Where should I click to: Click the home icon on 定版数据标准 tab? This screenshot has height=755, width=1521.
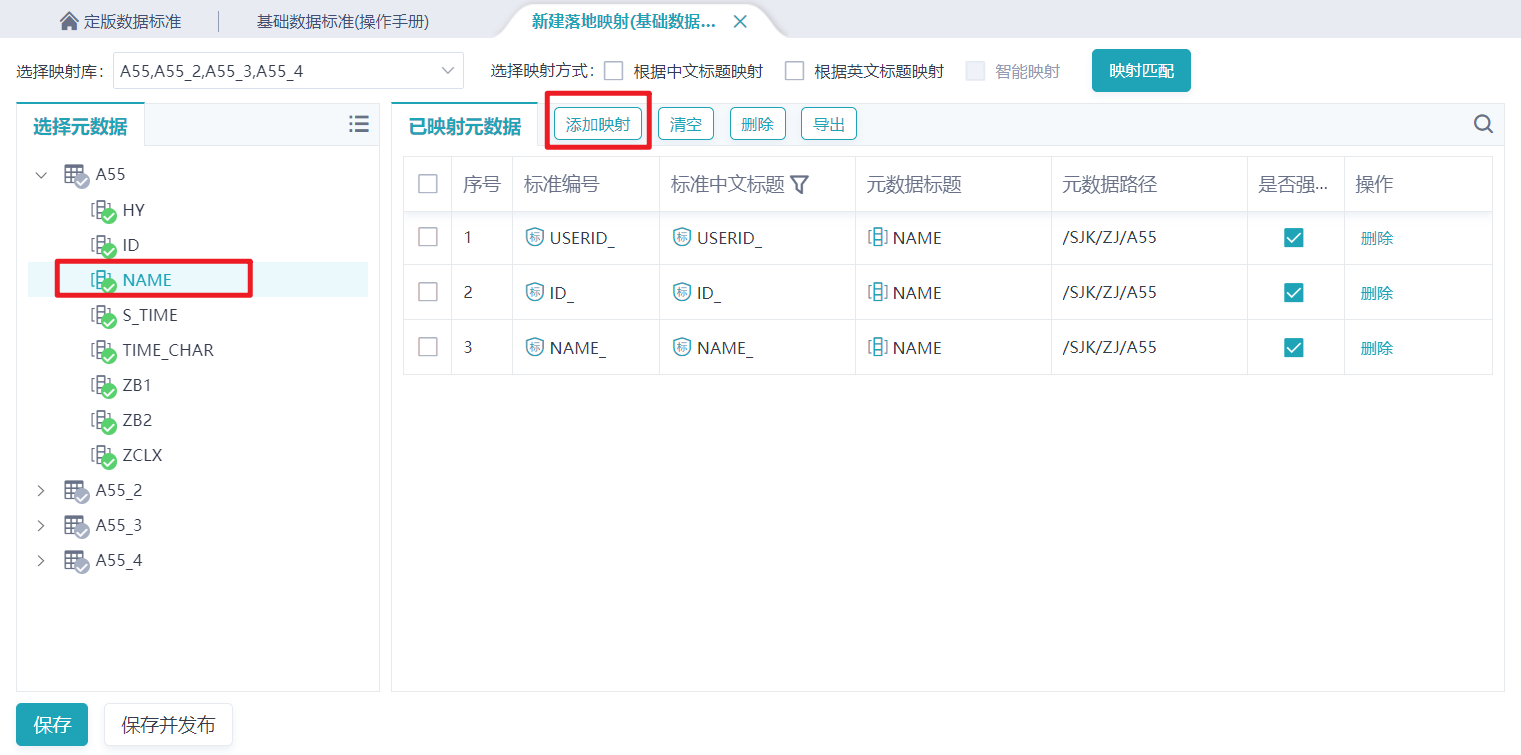[x=69, y=21]
